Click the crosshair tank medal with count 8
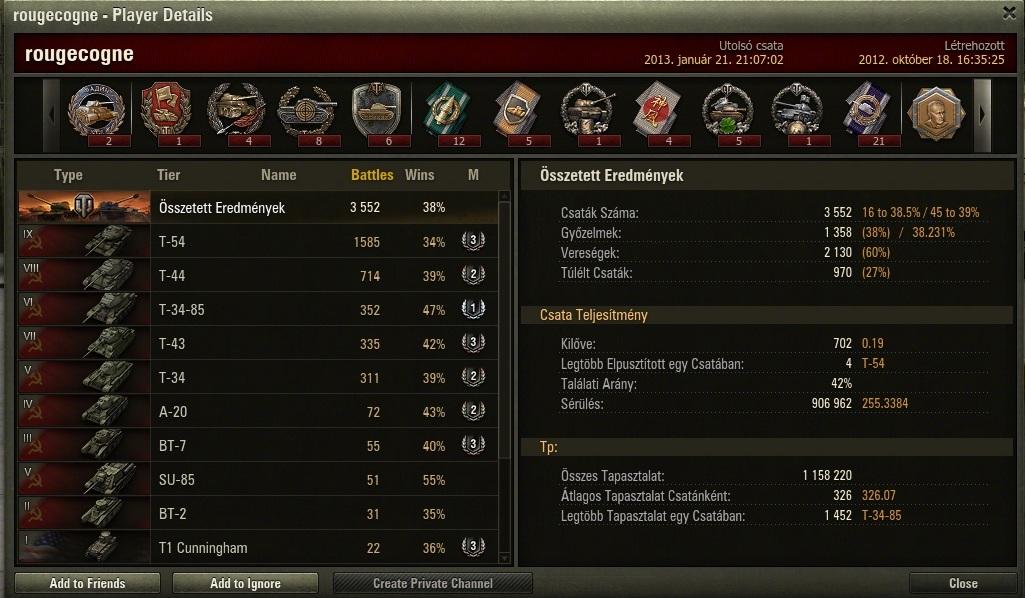Image resolution: width=1025 pixels, height=598 pixels. 307,114
